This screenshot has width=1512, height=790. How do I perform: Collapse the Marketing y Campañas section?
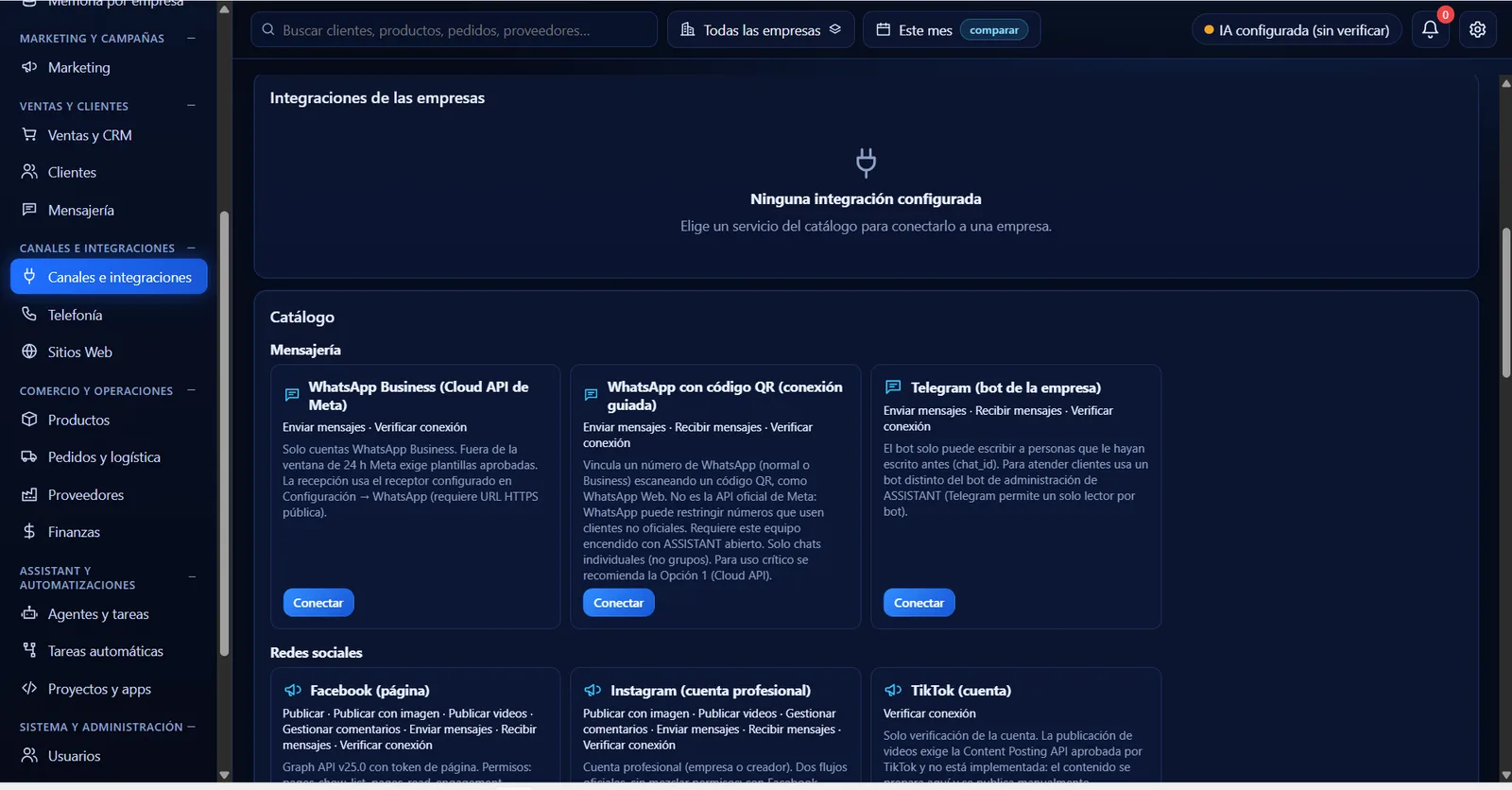(192, 38)
